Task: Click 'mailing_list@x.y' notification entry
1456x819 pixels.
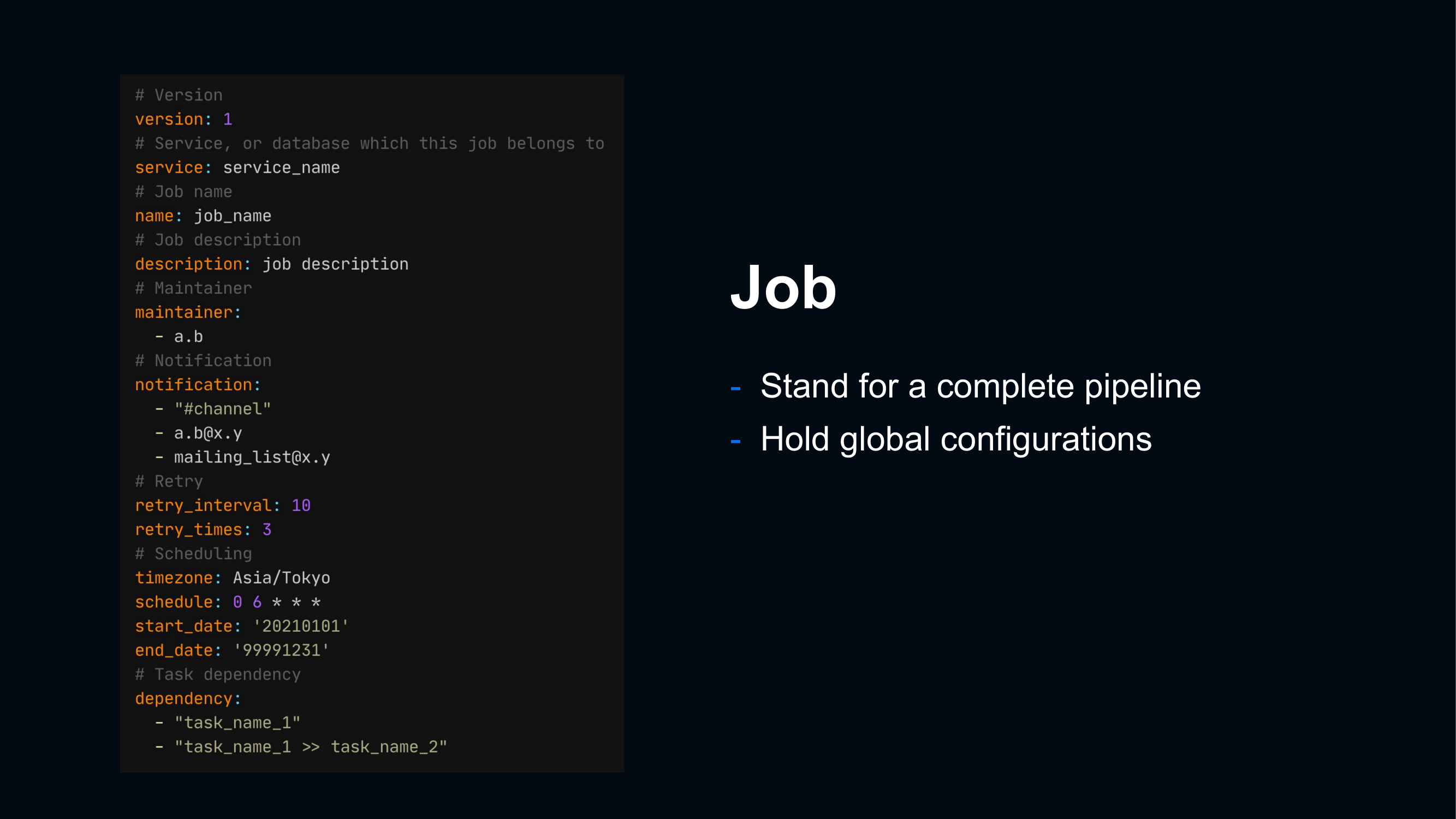Action: 252,457
